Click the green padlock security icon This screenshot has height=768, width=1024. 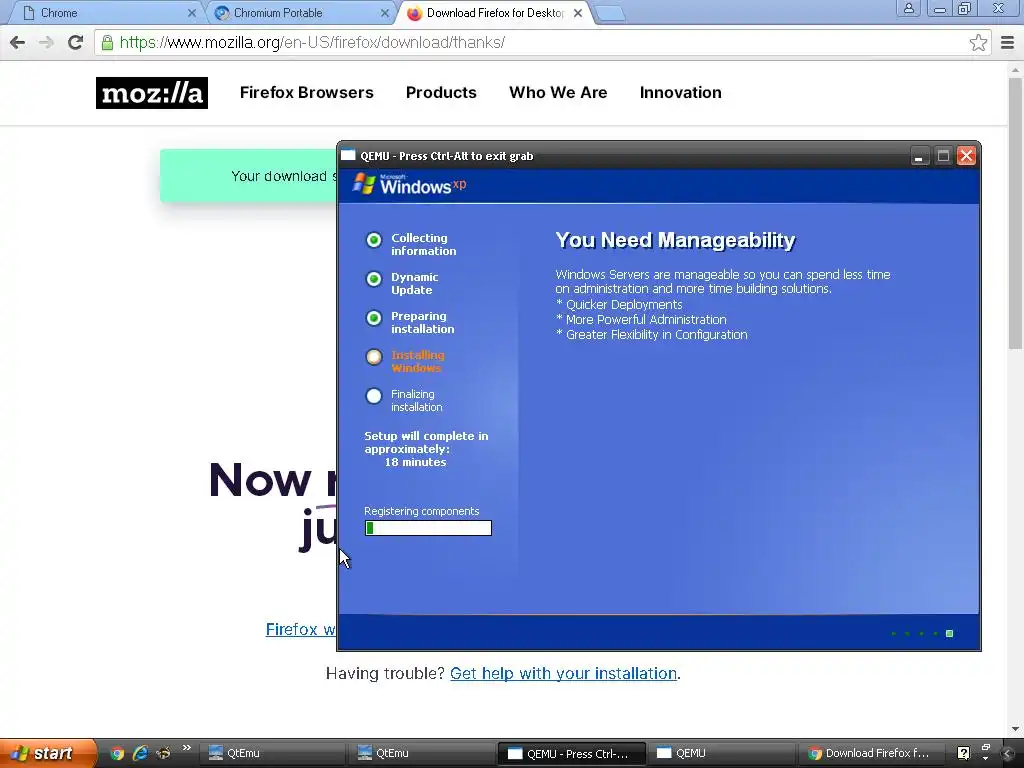click(107, 43)
